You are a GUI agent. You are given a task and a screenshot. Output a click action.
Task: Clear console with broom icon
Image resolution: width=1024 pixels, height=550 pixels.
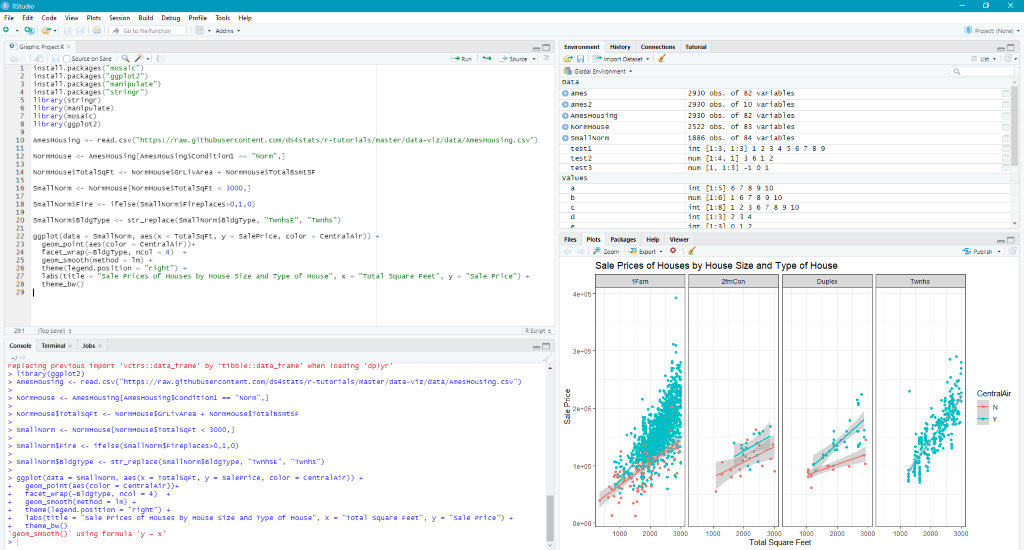(546, 357)
